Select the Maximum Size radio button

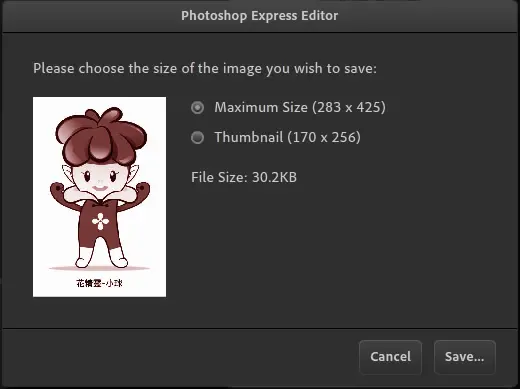197,108
